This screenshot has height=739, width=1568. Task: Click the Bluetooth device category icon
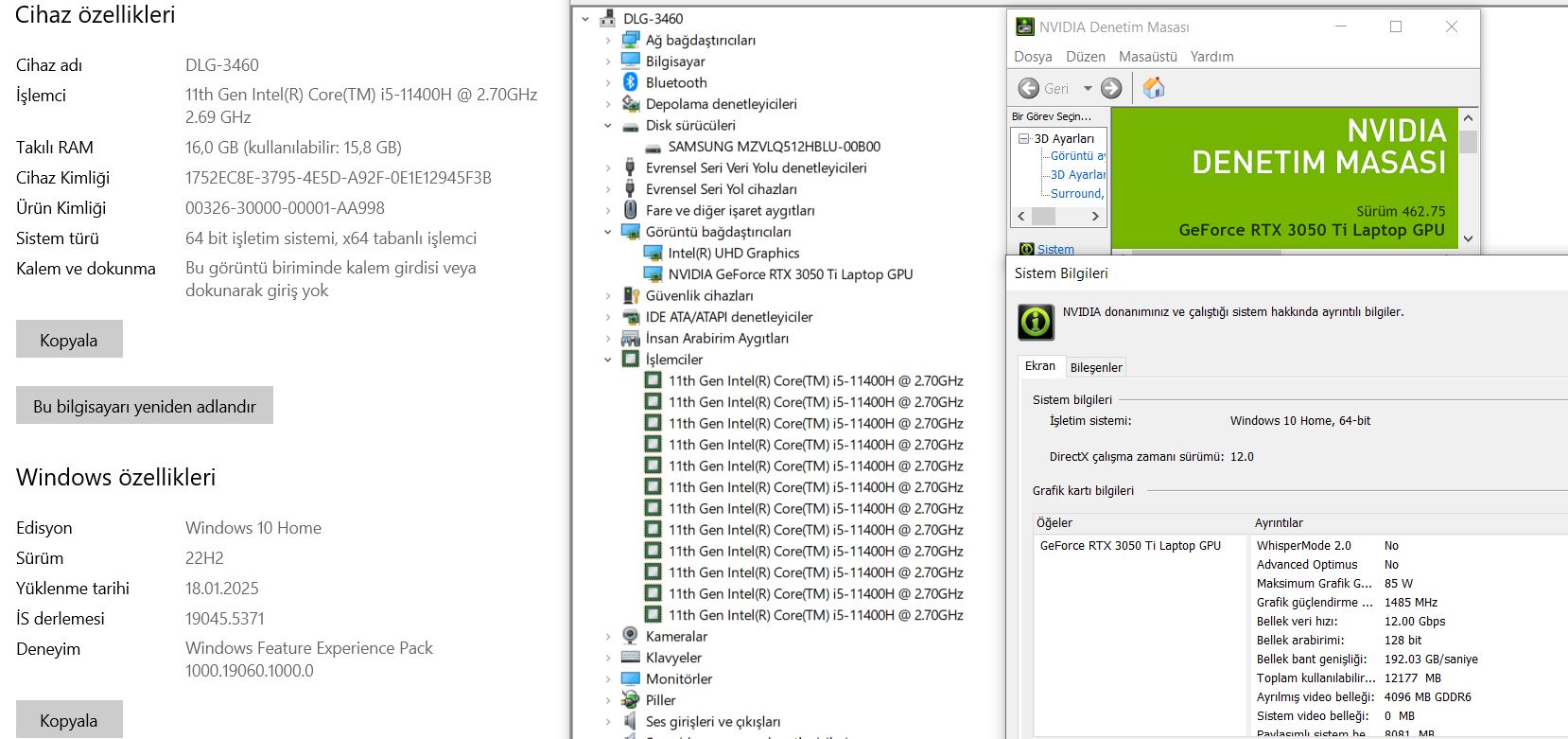coord(631,82)
